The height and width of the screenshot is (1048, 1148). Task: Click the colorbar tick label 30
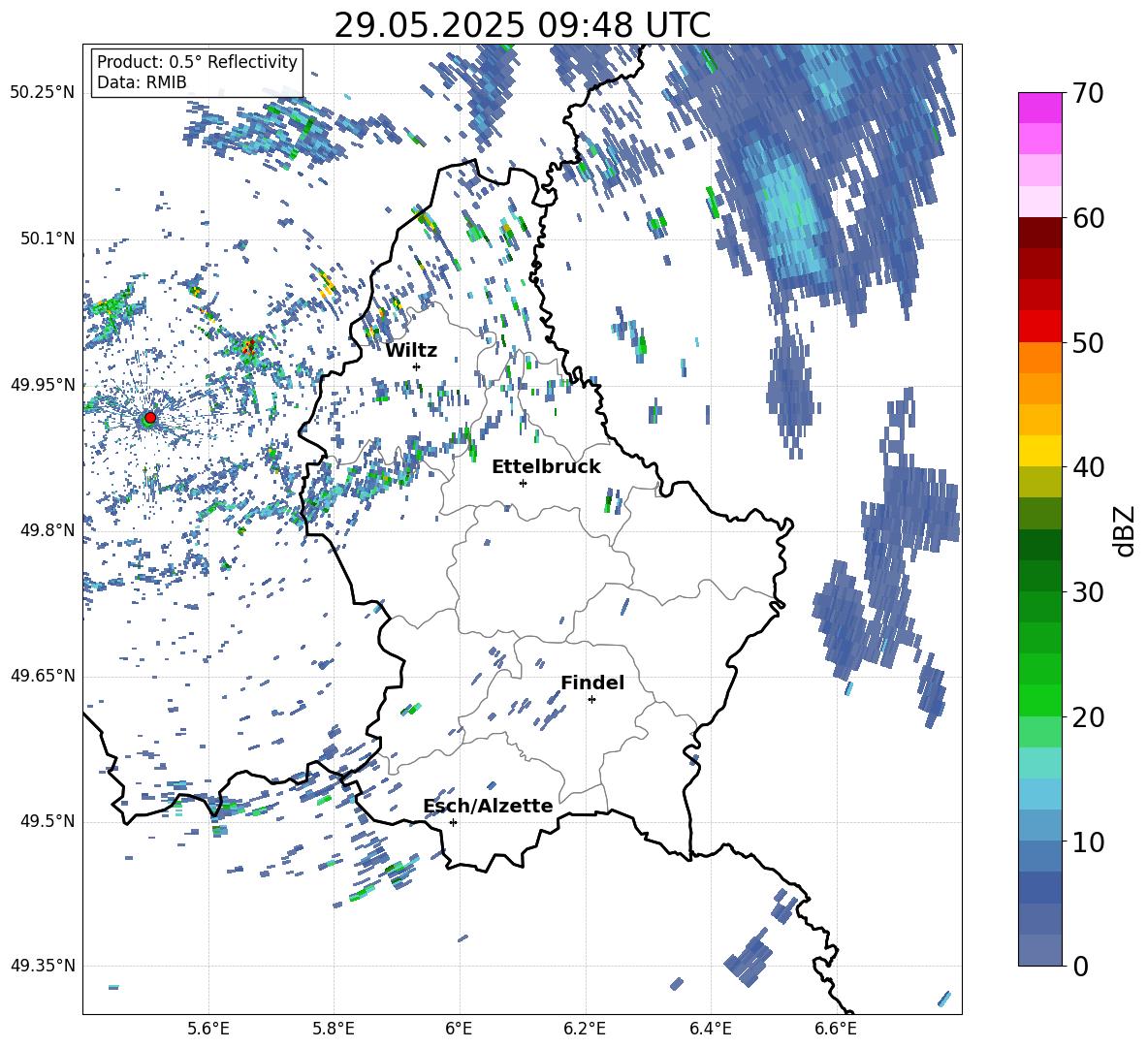pos(1089,592)
